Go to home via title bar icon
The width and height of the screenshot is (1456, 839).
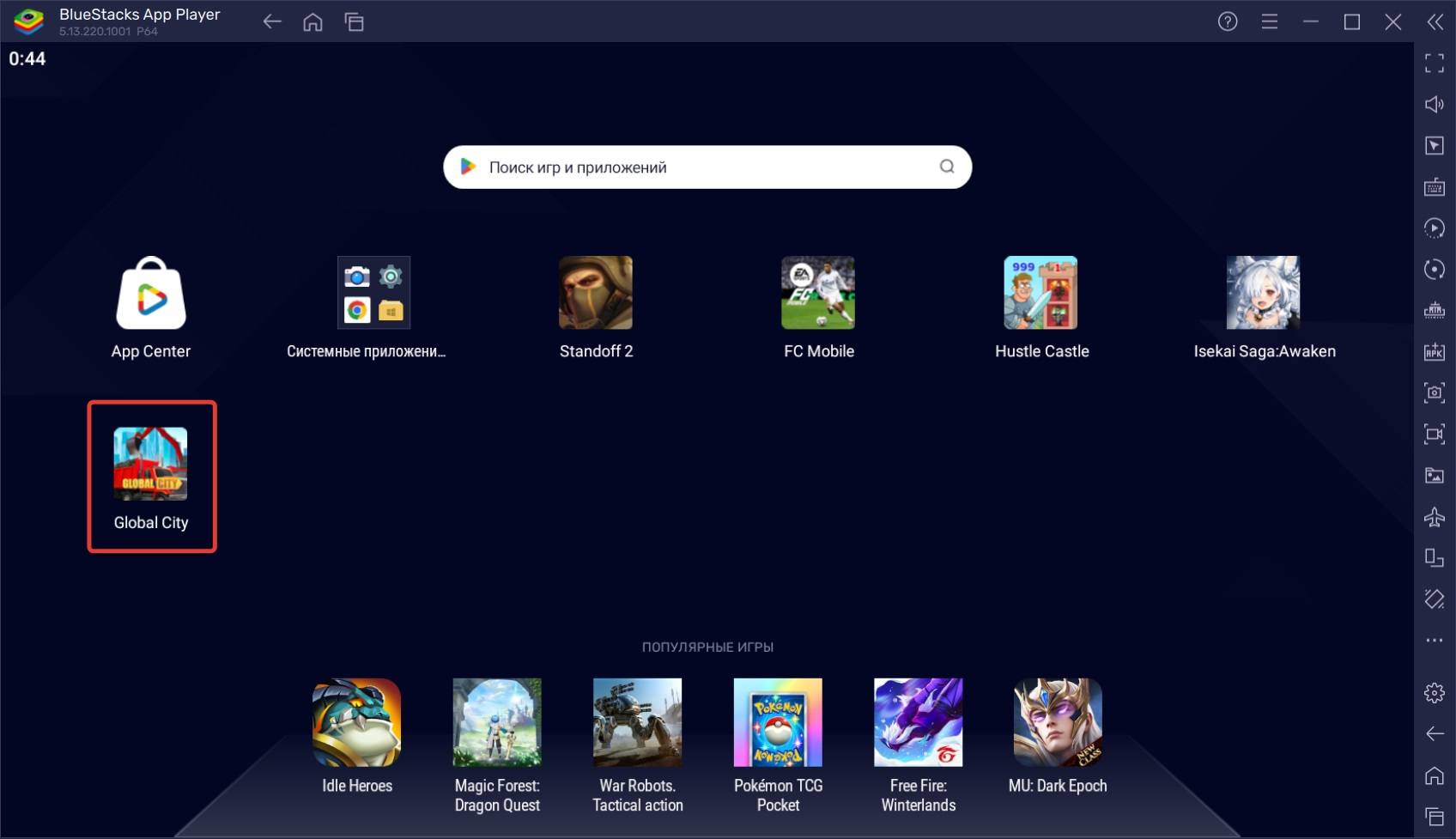pos(313,22)
